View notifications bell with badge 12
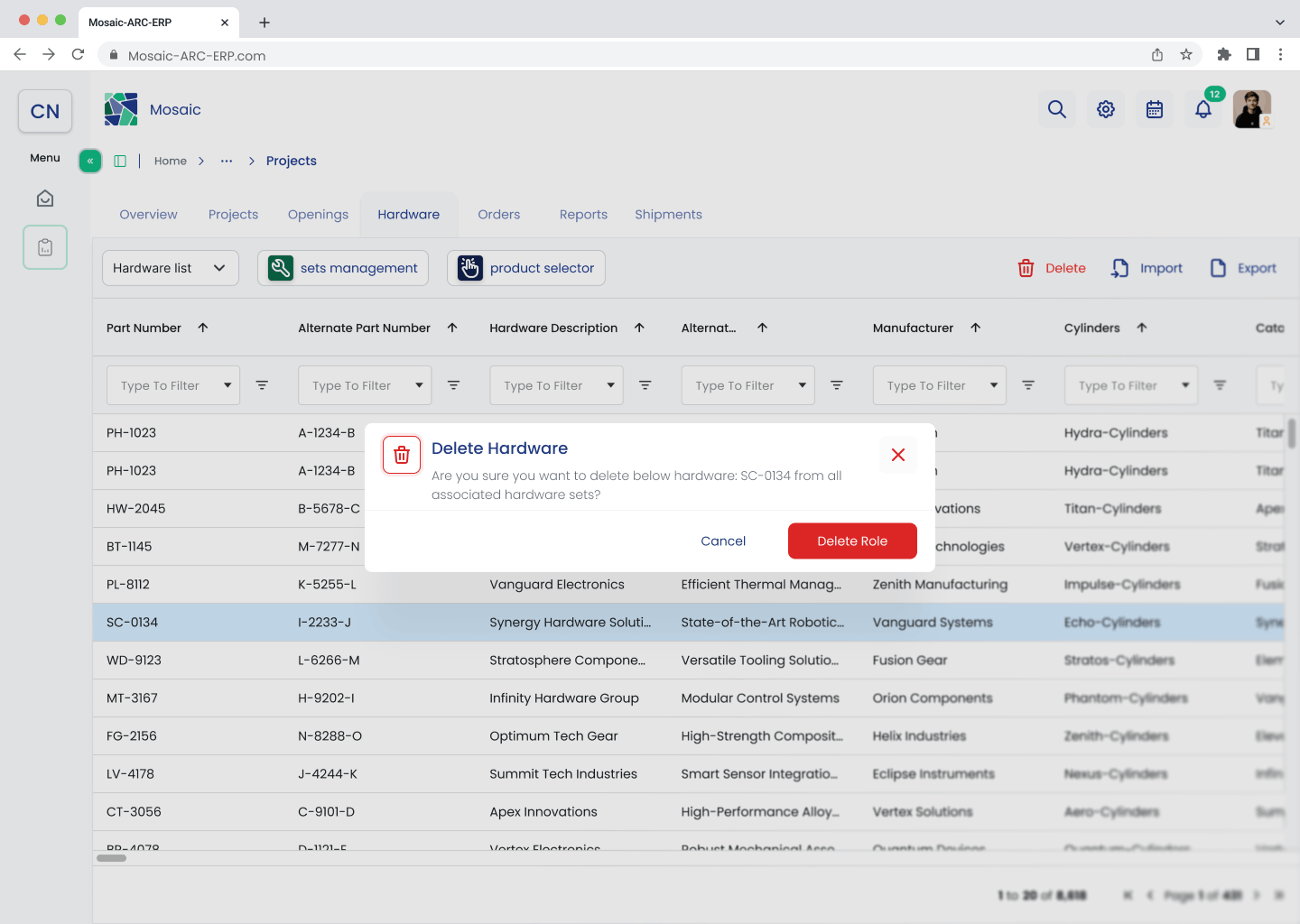 tap(1203, 109)
